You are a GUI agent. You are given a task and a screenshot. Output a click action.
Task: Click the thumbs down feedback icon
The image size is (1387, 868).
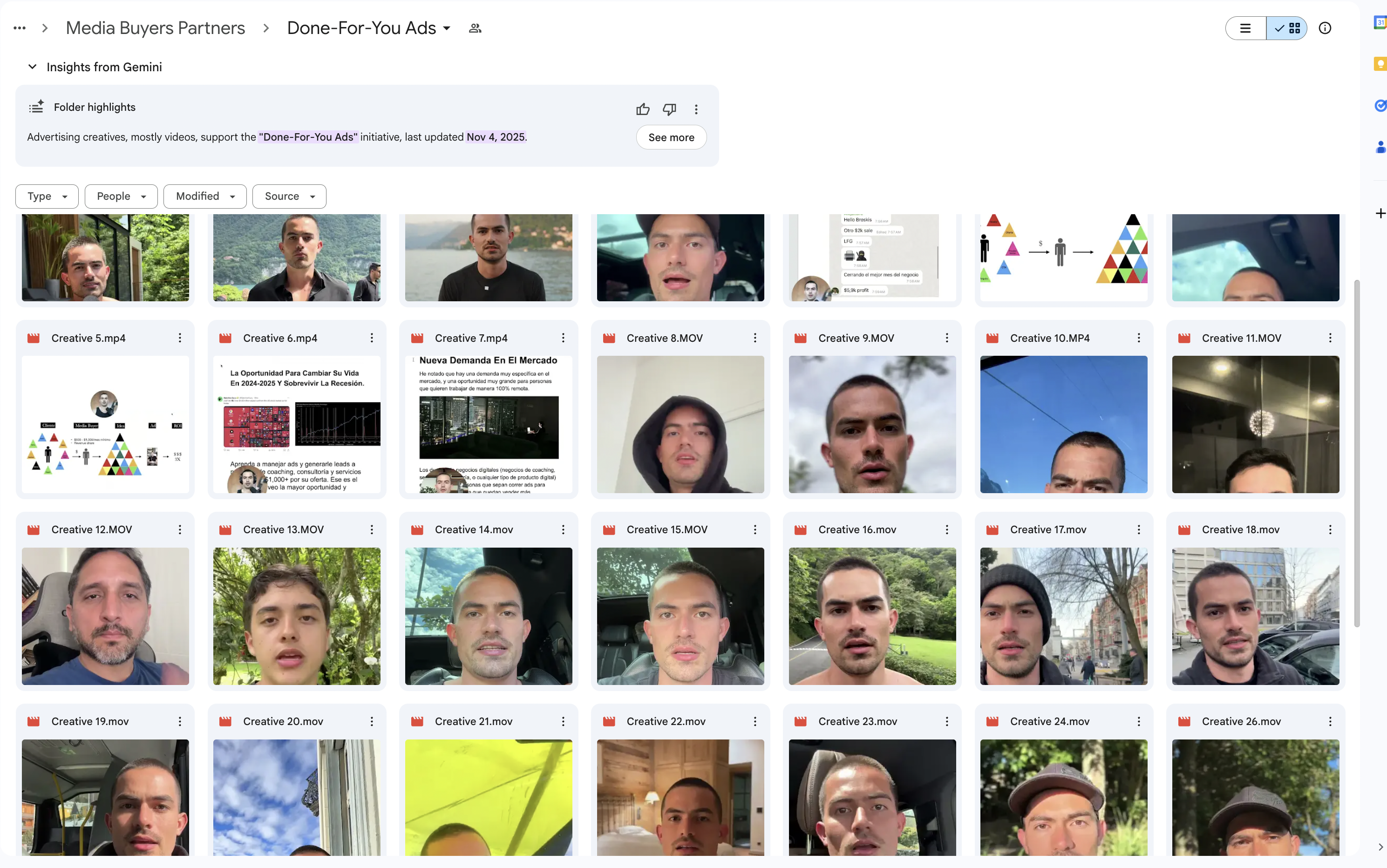point(669,109)
